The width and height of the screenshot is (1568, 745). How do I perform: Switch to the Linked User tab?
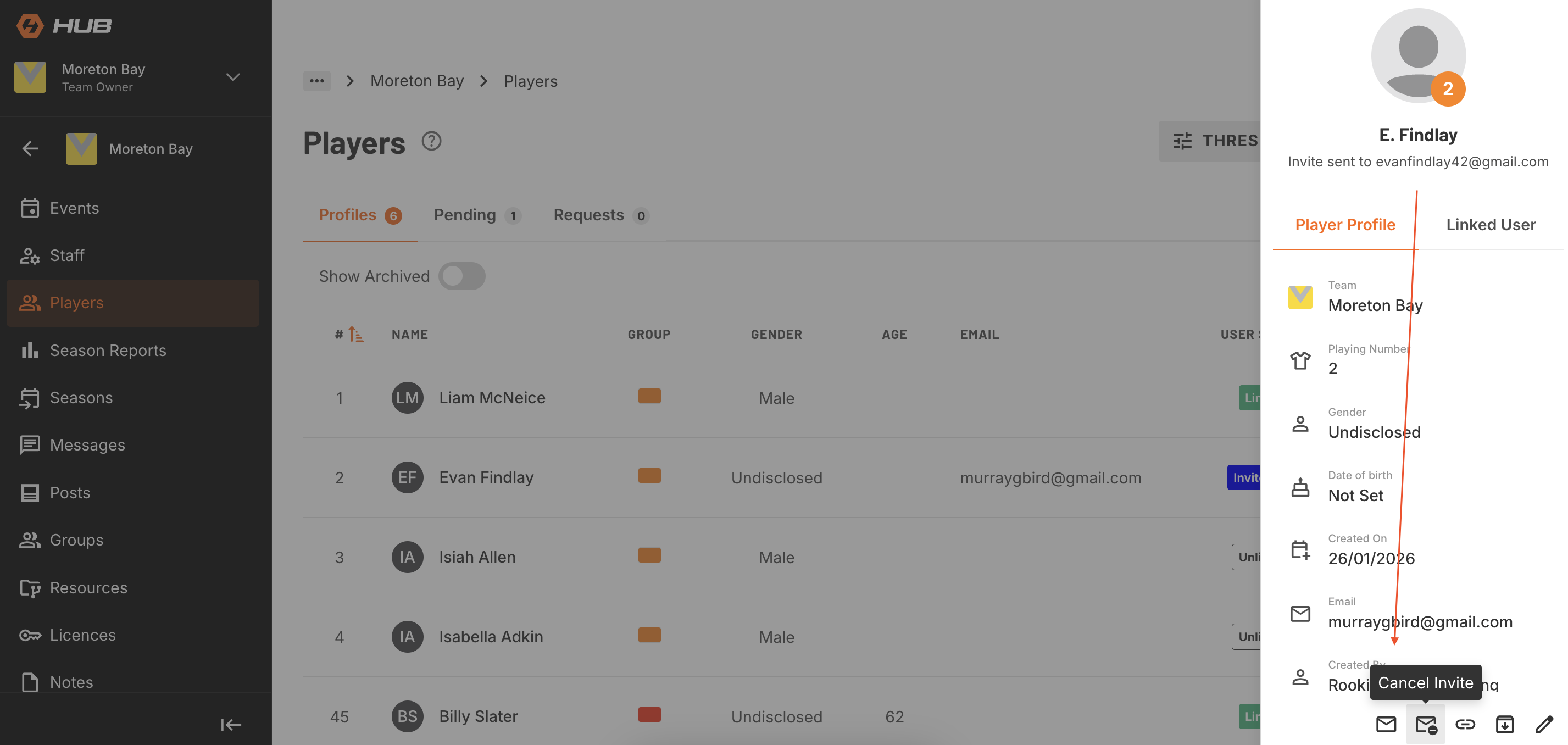1491,225
